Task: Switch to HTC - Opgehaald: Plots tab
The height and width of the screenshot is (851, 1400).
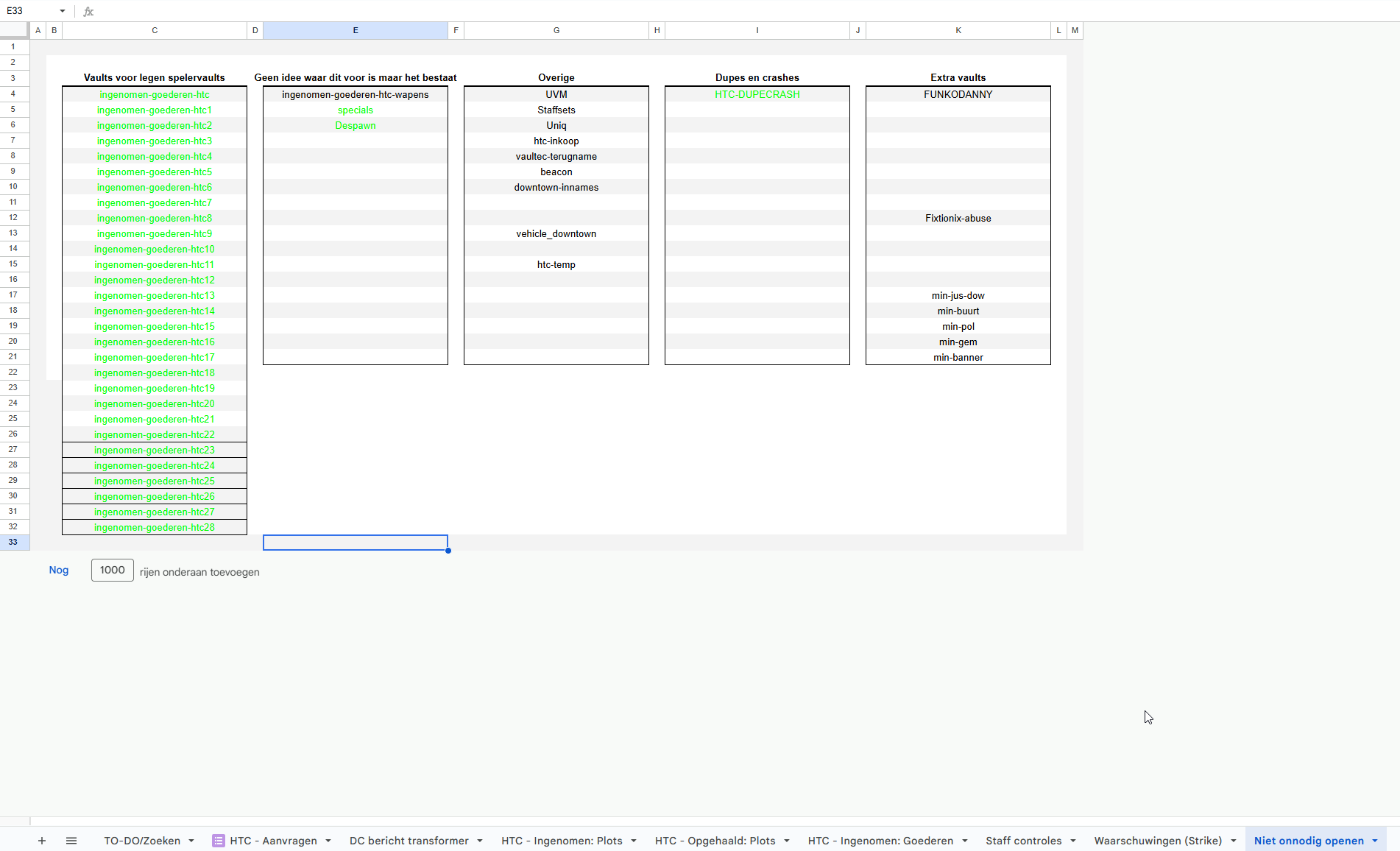Action: [715, 841]
